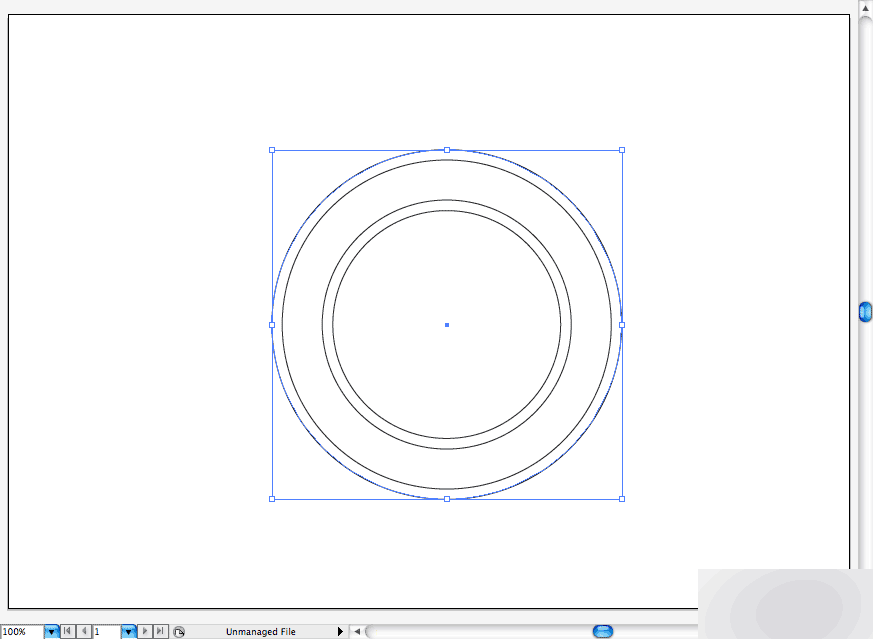Click the top-center bounding box handle
The width and height of the screenshot is (873, 639).
[447, 150]
